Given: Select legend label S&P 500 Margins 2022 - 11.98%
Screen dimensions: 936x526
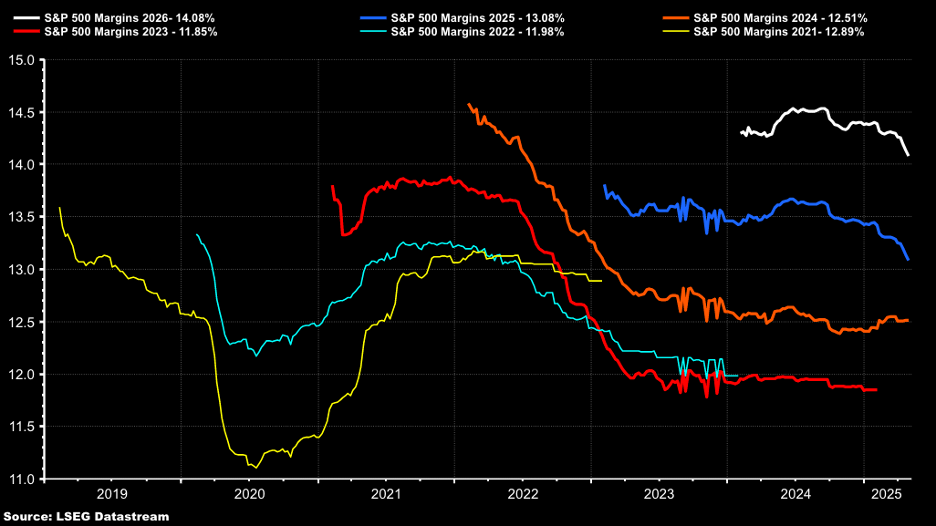Looking at the screenshot, I should pyautogui.click(x=478, y=32).
